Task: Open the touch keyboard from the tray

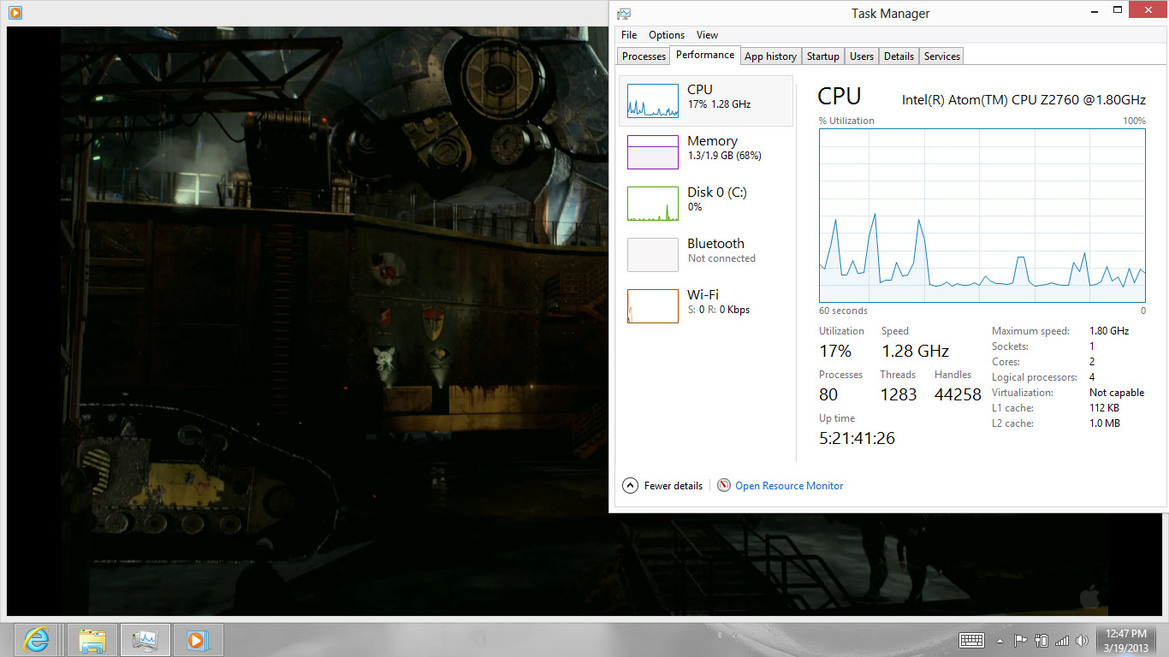Action: pos(971,641)
